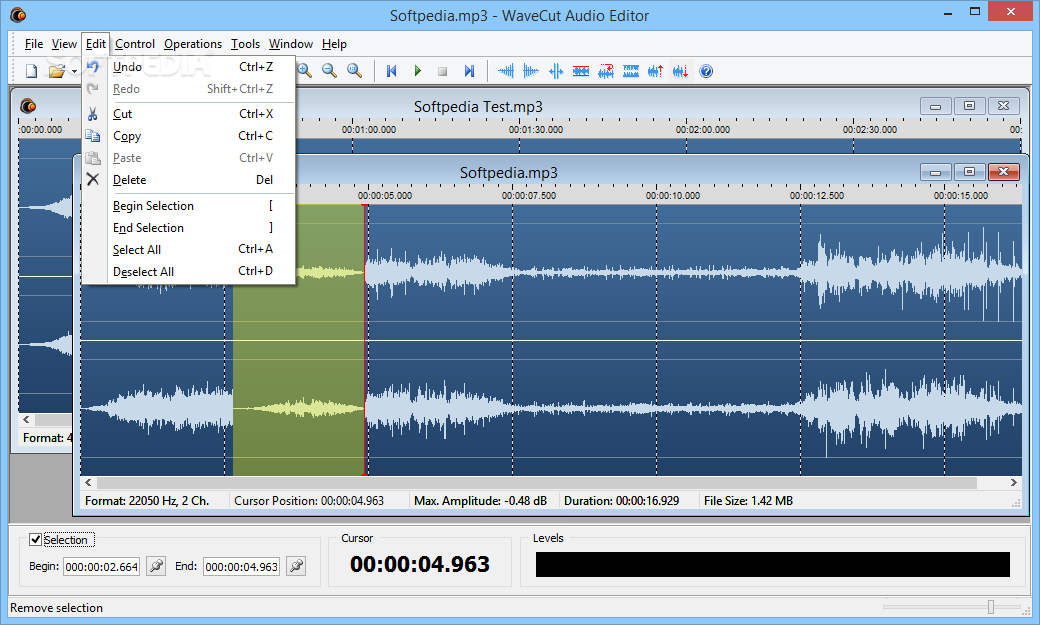Click the trim/crop waveform icon
The width and height of the screenshot is (1040, 625).
[556, 71]
